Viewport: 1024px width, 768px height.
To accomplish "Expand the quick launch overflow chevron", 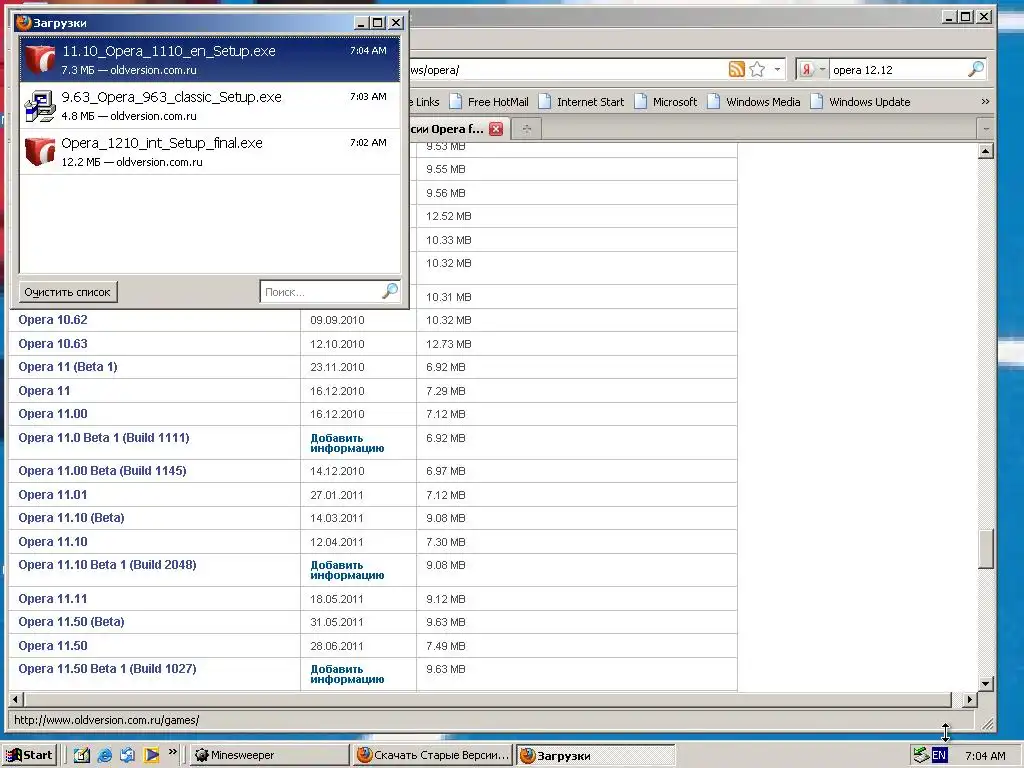I will pos(172,752).
